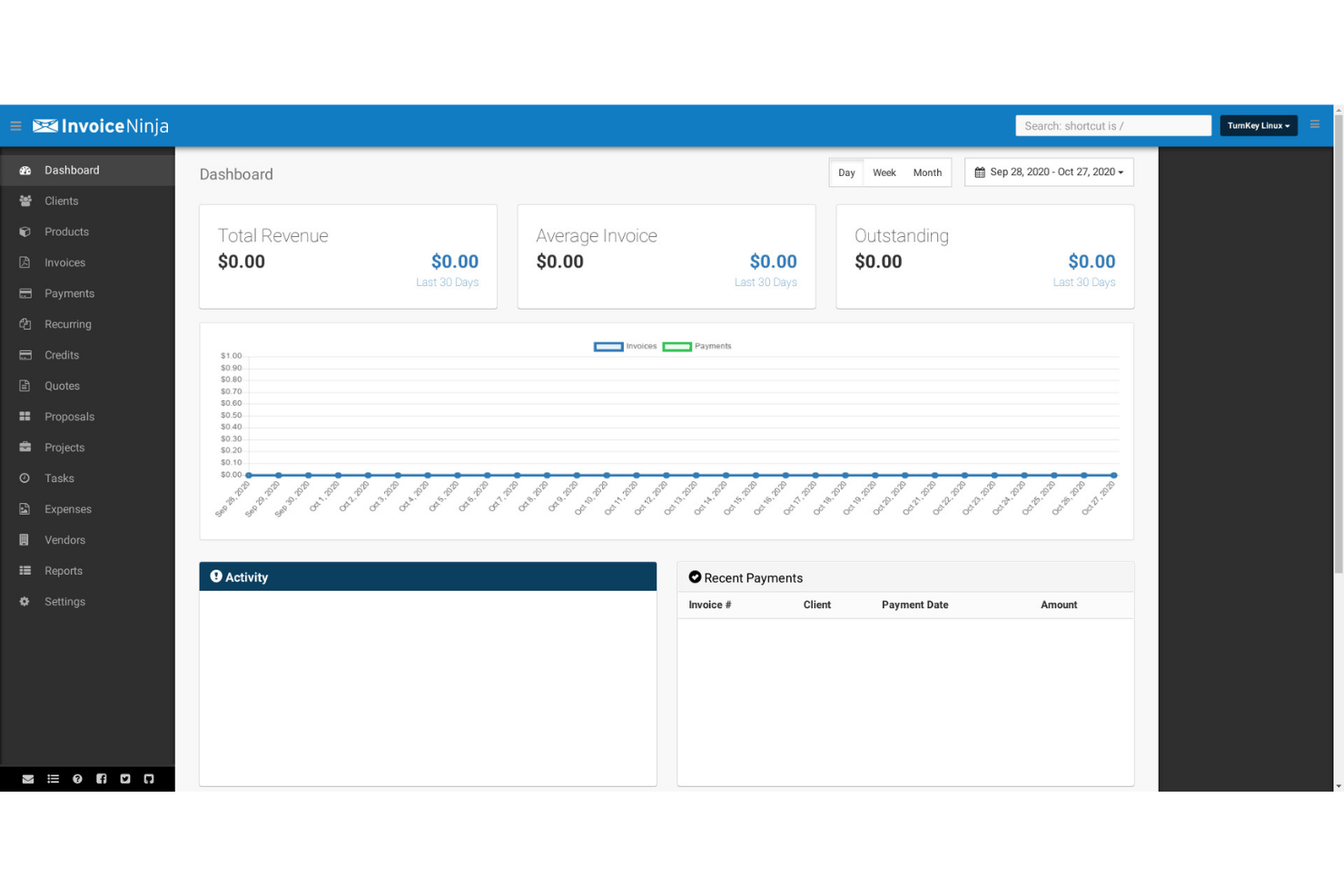Screen dimensions: 1344x896
Task: Click the $1.00 y-axis label on chart
Action: [232, 356]
